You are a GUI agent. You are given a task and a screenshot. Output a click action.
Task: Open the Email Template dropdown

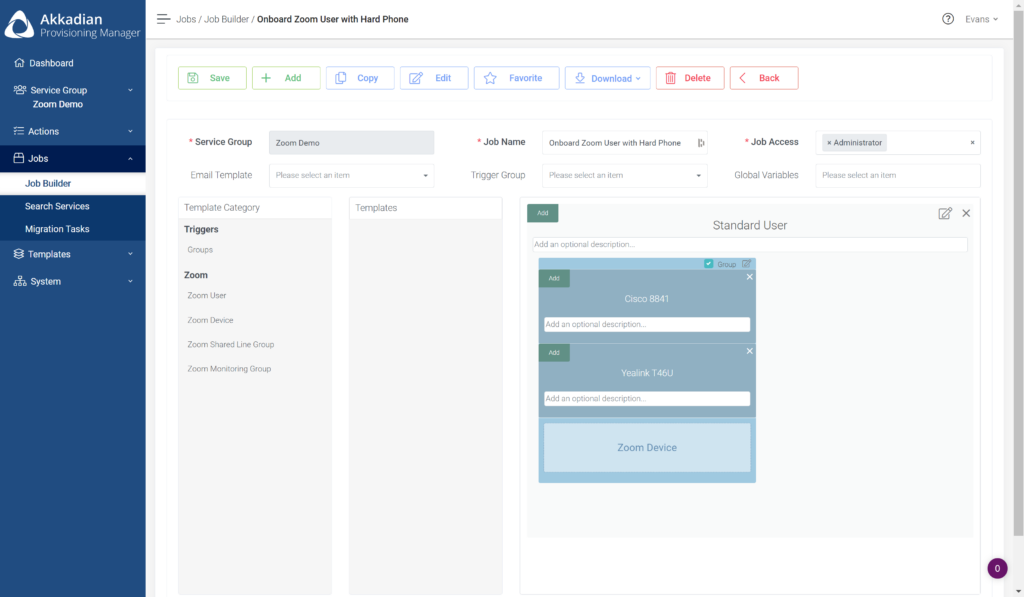(351, 174)
